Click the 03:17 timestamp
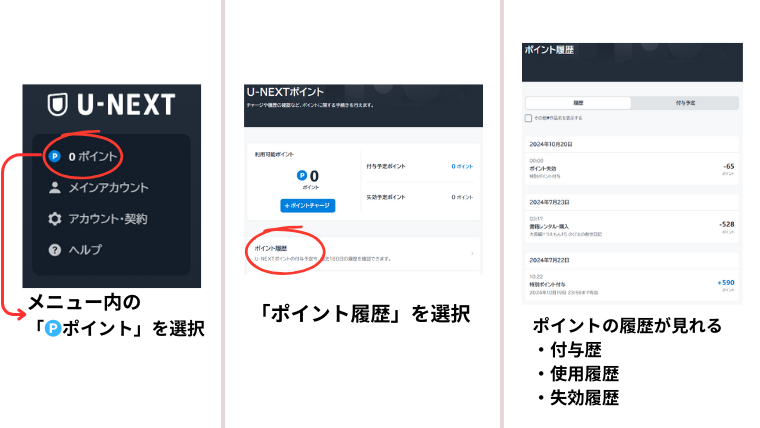This screenshot has width=760, height=428. [x=536, y=219]
